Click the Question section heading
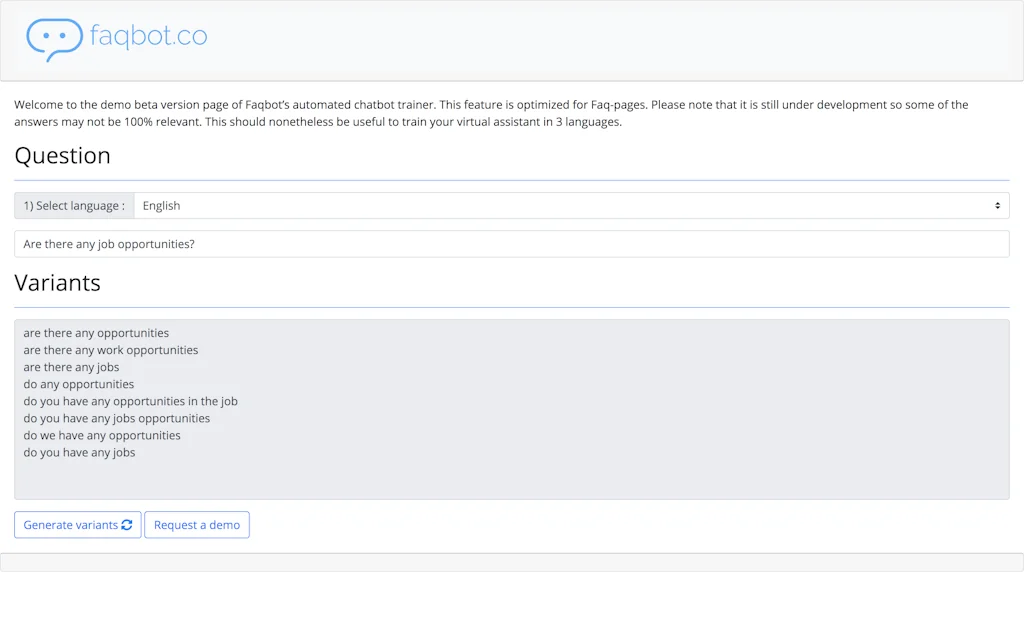Viewport: 1024px width, 640px height. click(62, 155)
